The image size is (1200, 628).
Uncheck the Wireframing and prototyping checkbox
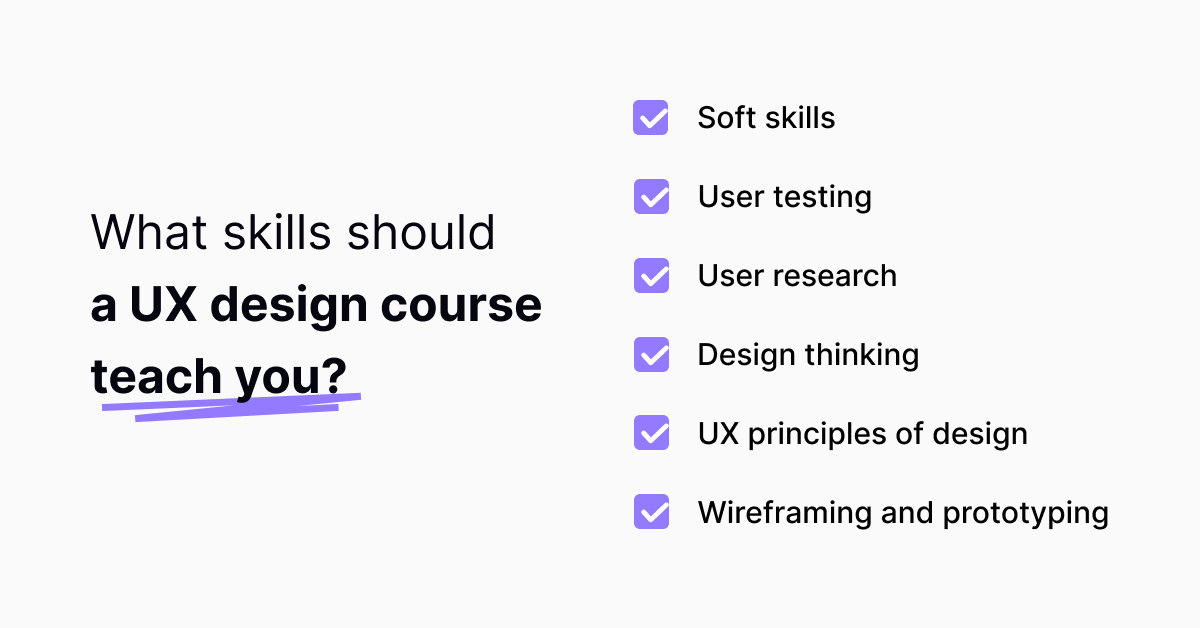click(651, 513)
